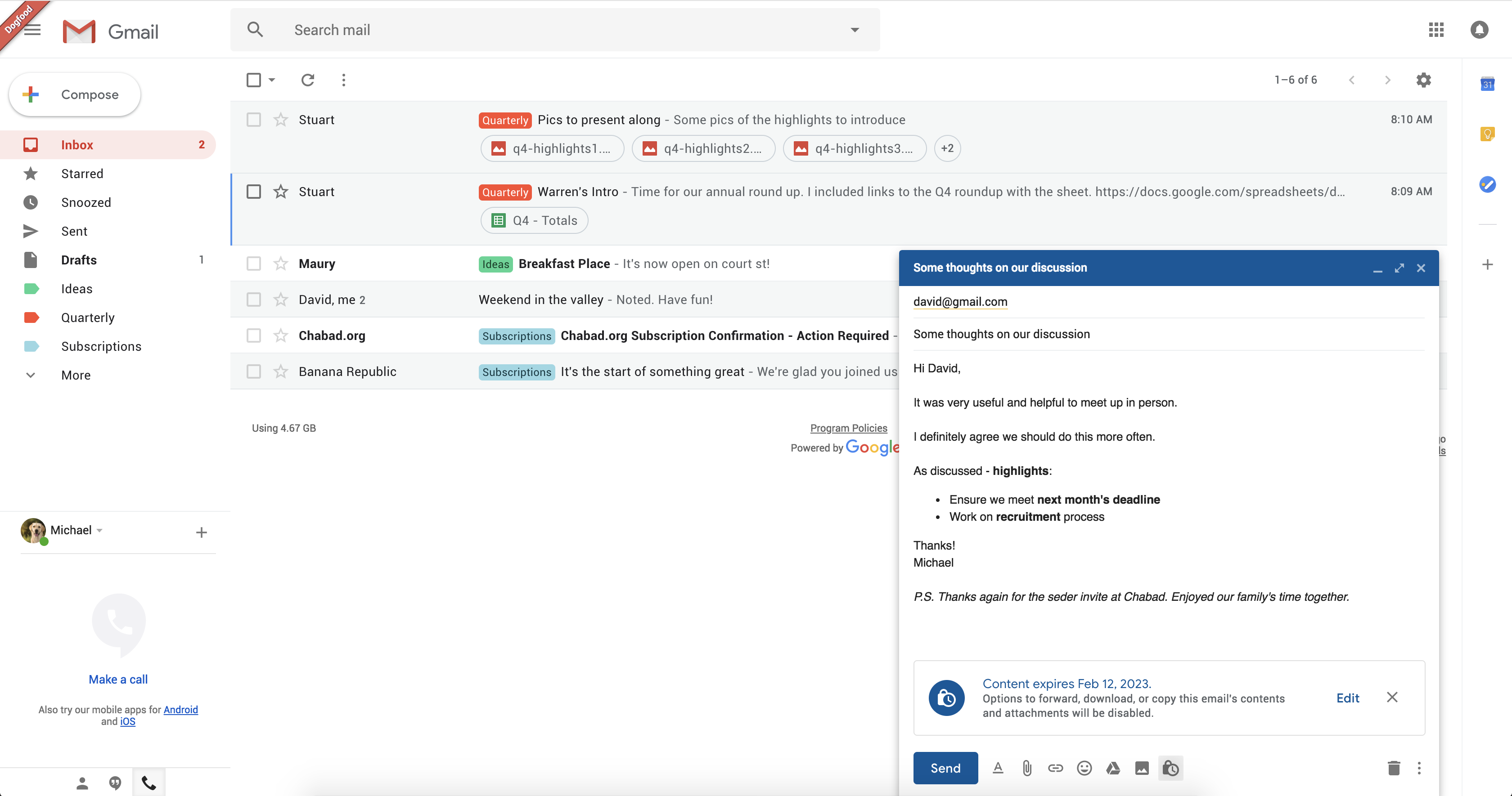The image size is (1512, 796).
Task: Click Edit link in content expiry notice
Action: (x=1349, y=697)
